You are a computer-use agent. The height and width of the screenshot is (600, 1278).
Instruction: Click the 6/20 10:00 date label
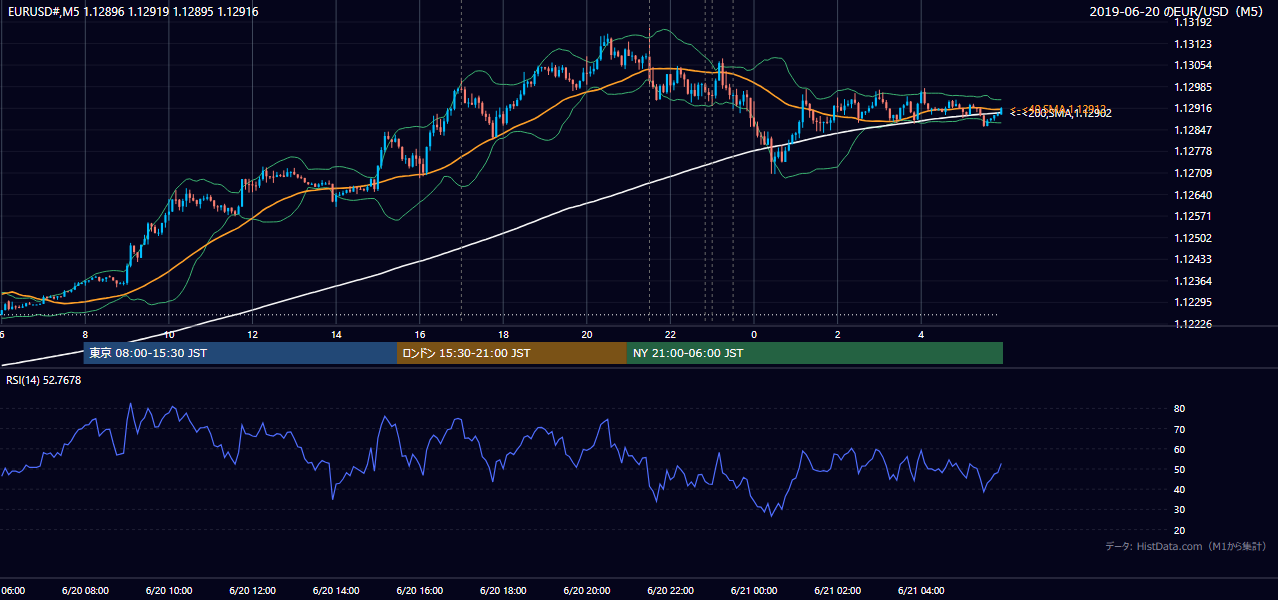169,591
